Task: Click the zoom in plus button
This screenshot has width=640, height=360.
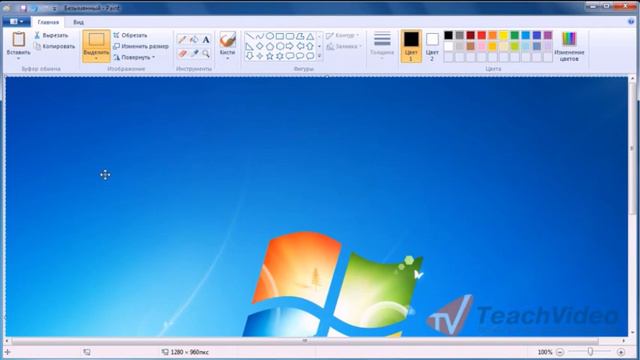Action: [x=621, y=352]
